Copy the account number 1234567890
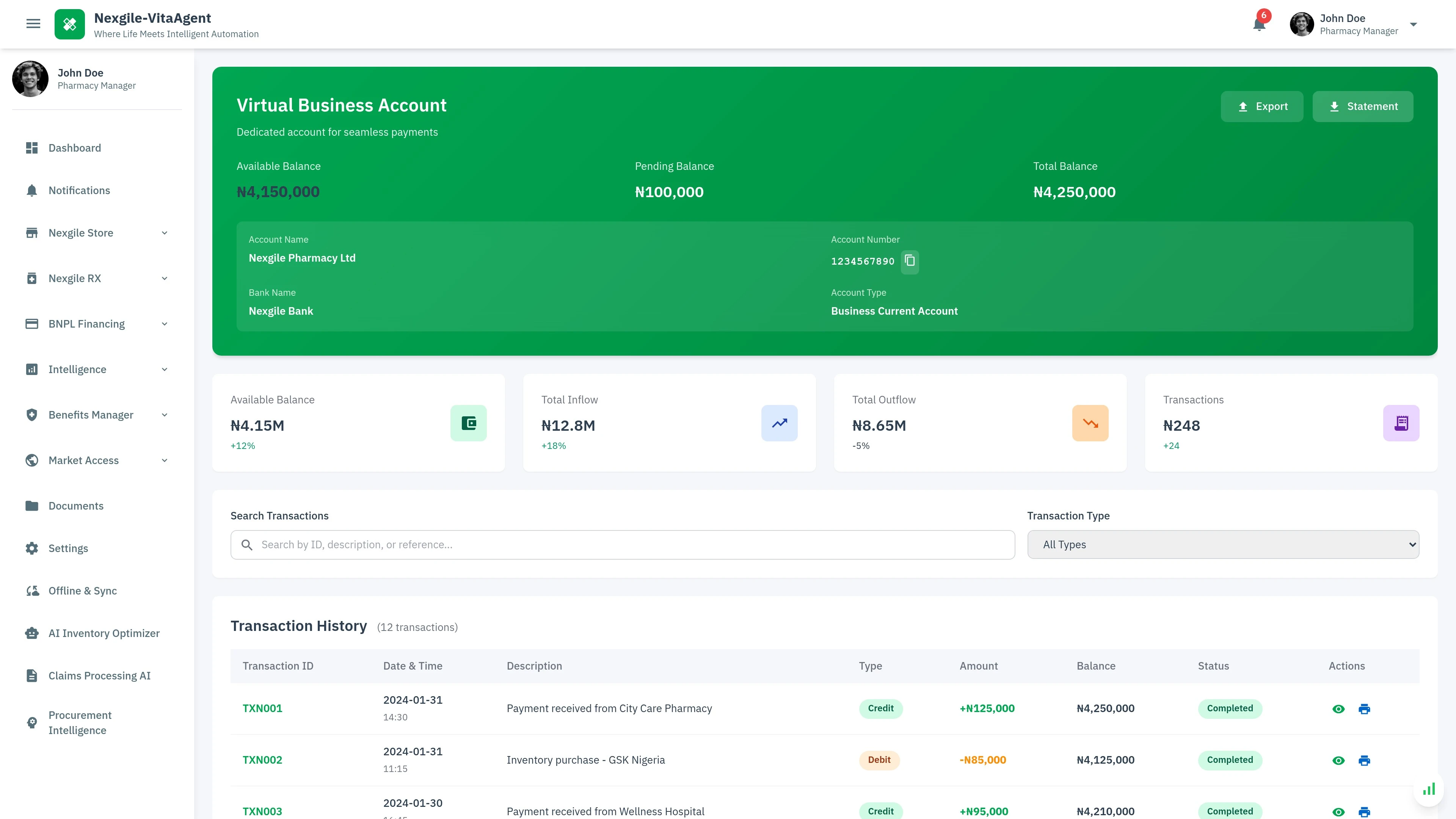 pyautogui.click(x=910, y=262)
